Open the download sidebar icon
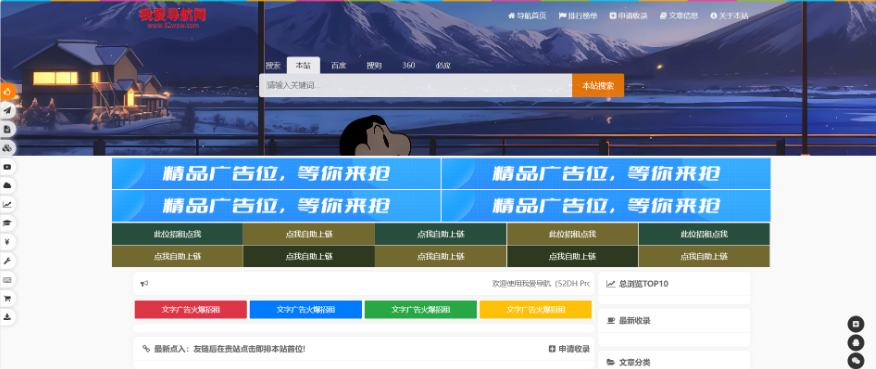 pyautogui.click(x=8, y=317)
